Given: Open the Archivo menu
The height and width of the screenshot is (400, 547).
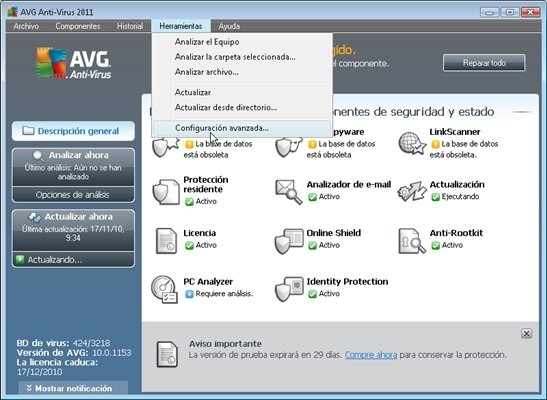Looking at the screenshot, I should [x=26, y=26].
